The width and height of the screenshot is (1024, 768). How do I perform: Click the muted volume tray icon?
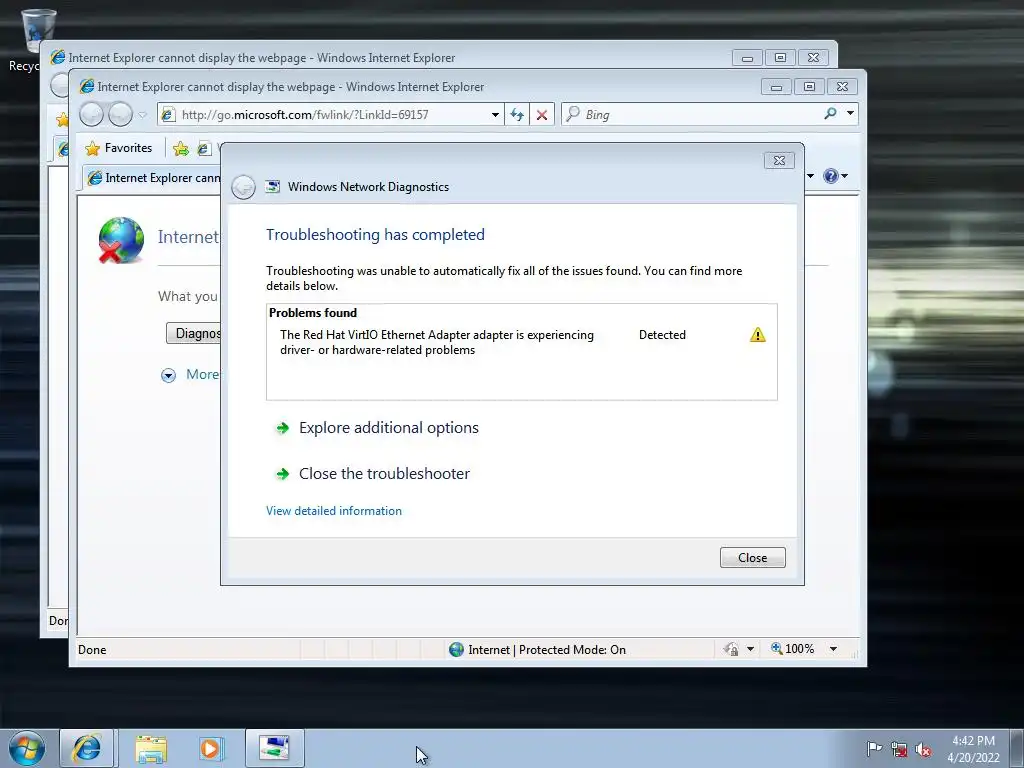(x=923, y=750)
